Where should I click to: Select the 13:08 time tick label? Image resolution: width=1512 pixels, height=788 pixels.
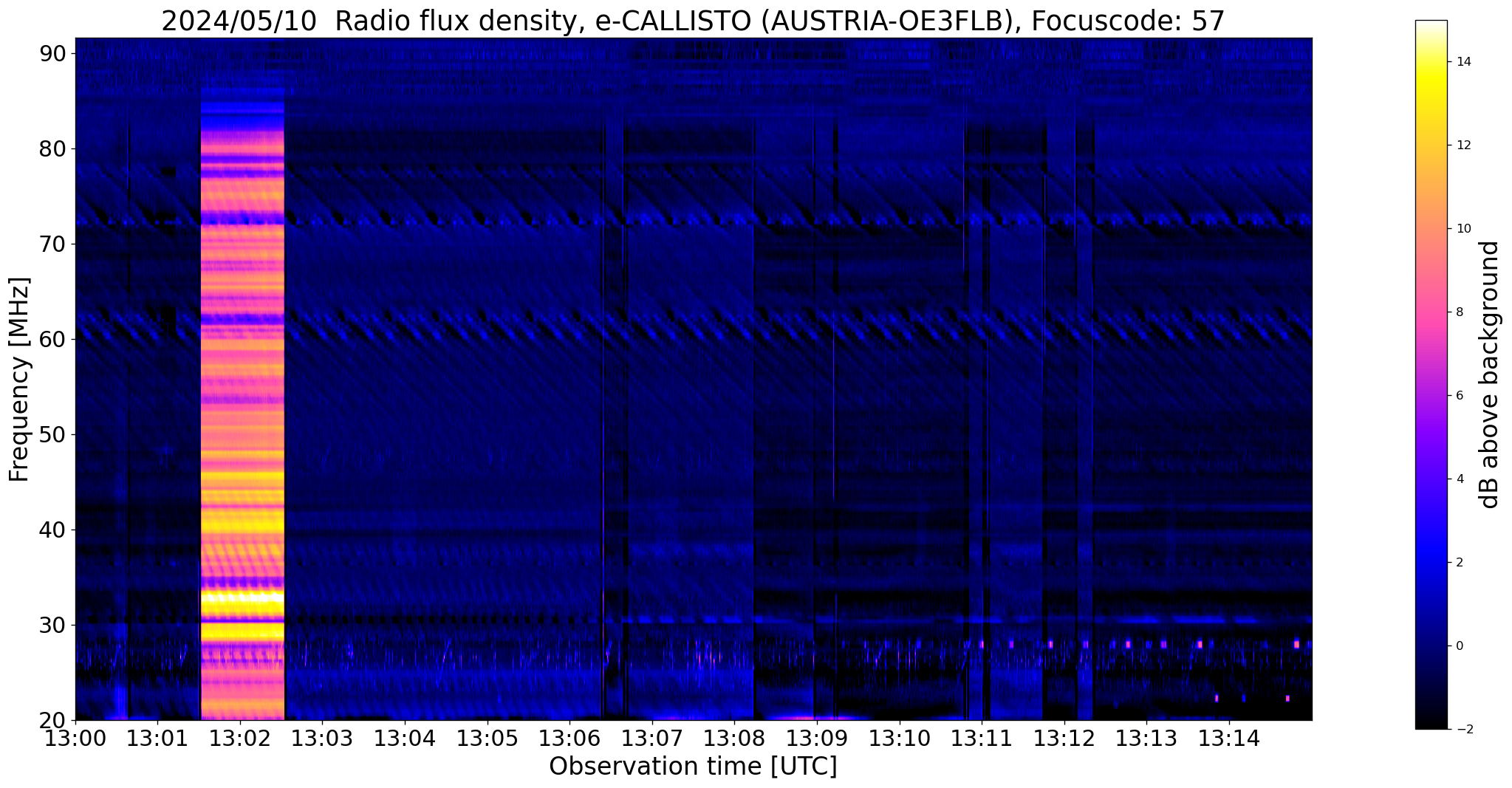point(734,738)
